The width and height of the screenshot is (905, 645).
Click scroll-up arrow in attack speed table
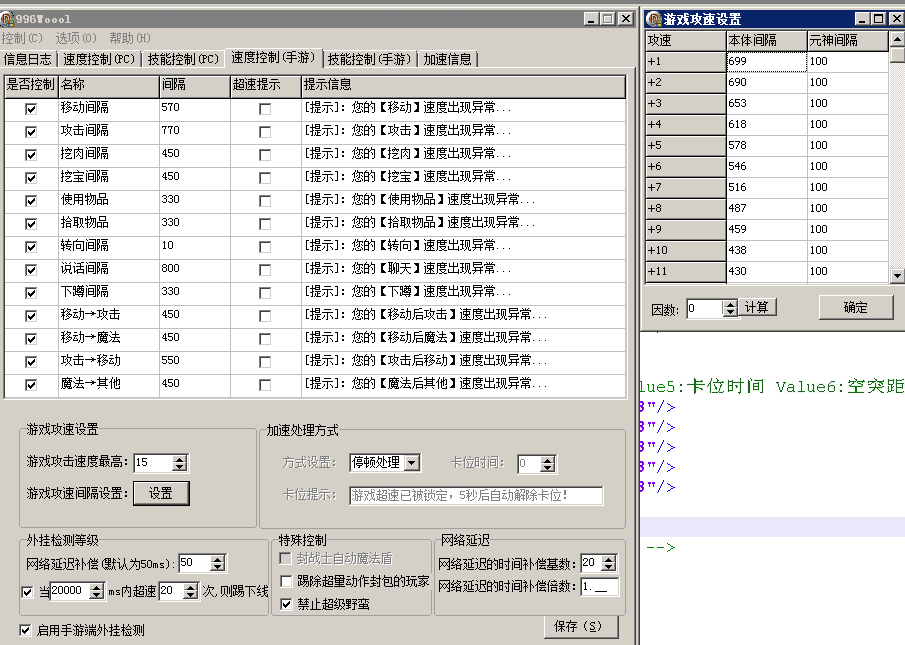(897, 39)
